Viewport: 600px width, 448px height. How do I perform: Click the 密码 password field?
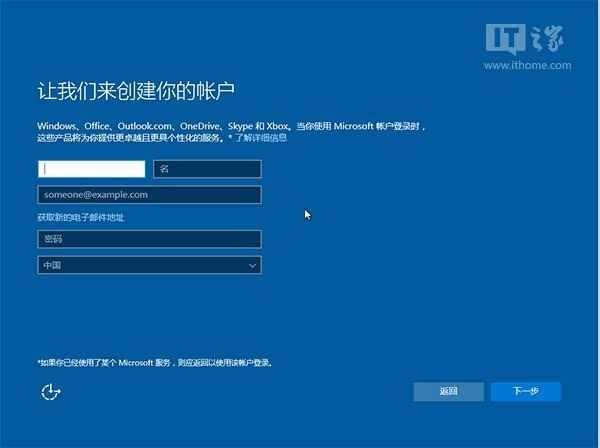(149, 239)
